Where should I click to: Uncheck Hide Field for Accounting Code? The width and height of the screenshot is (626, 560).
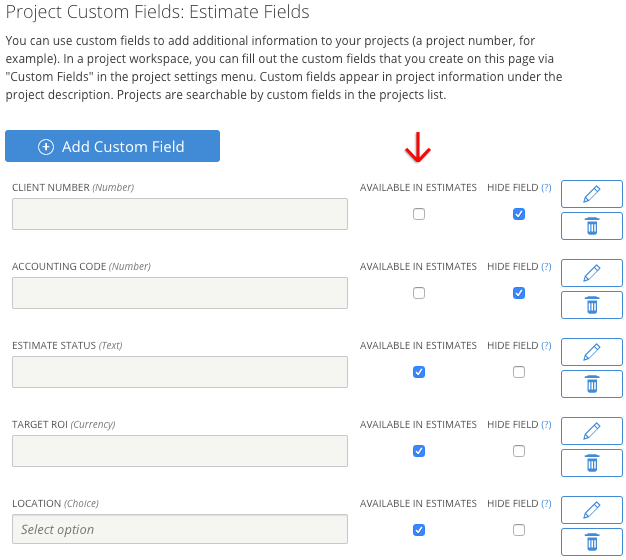[518, 293]
